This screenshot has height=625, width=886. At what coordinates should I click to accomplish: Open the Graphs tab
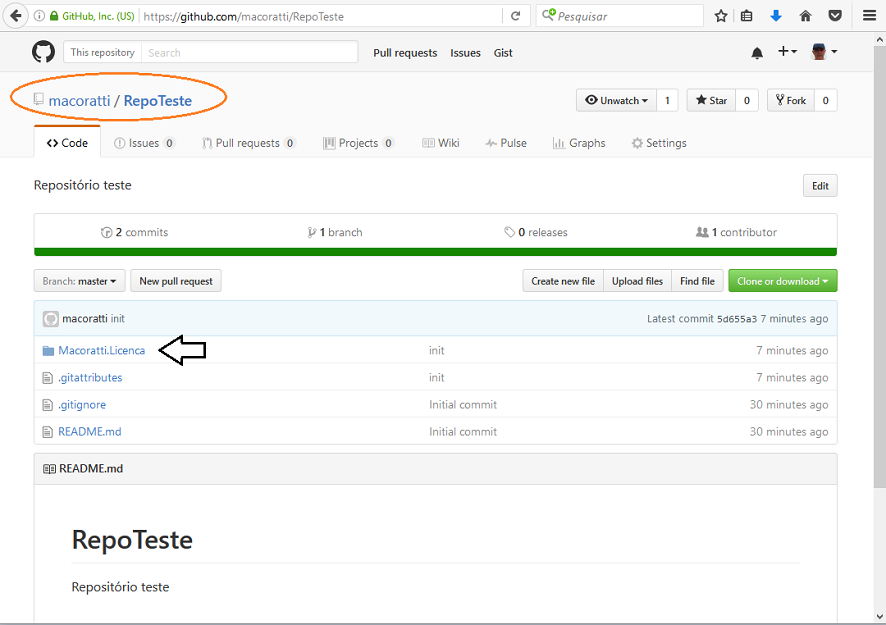[x=579, y=143]
